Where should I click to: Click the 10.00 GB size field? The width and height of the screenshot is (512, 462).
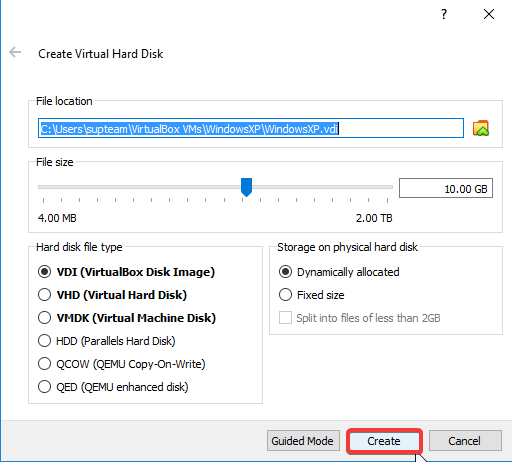click(x=446, y=188)
